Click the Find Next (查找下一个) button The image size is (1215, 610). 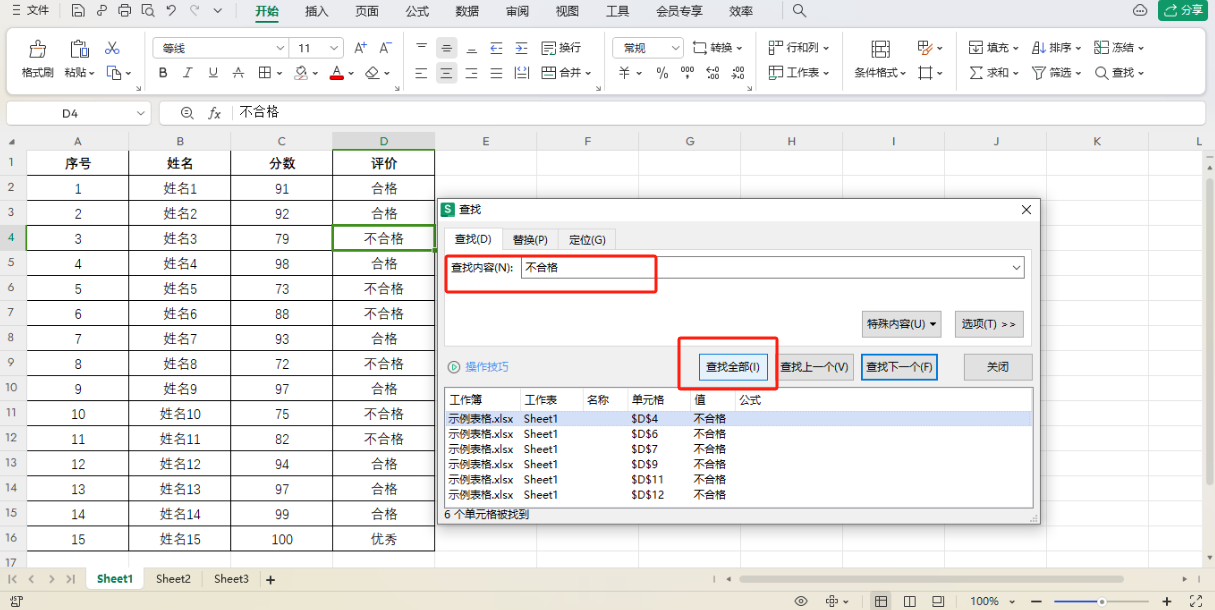[x=899, y=367]
